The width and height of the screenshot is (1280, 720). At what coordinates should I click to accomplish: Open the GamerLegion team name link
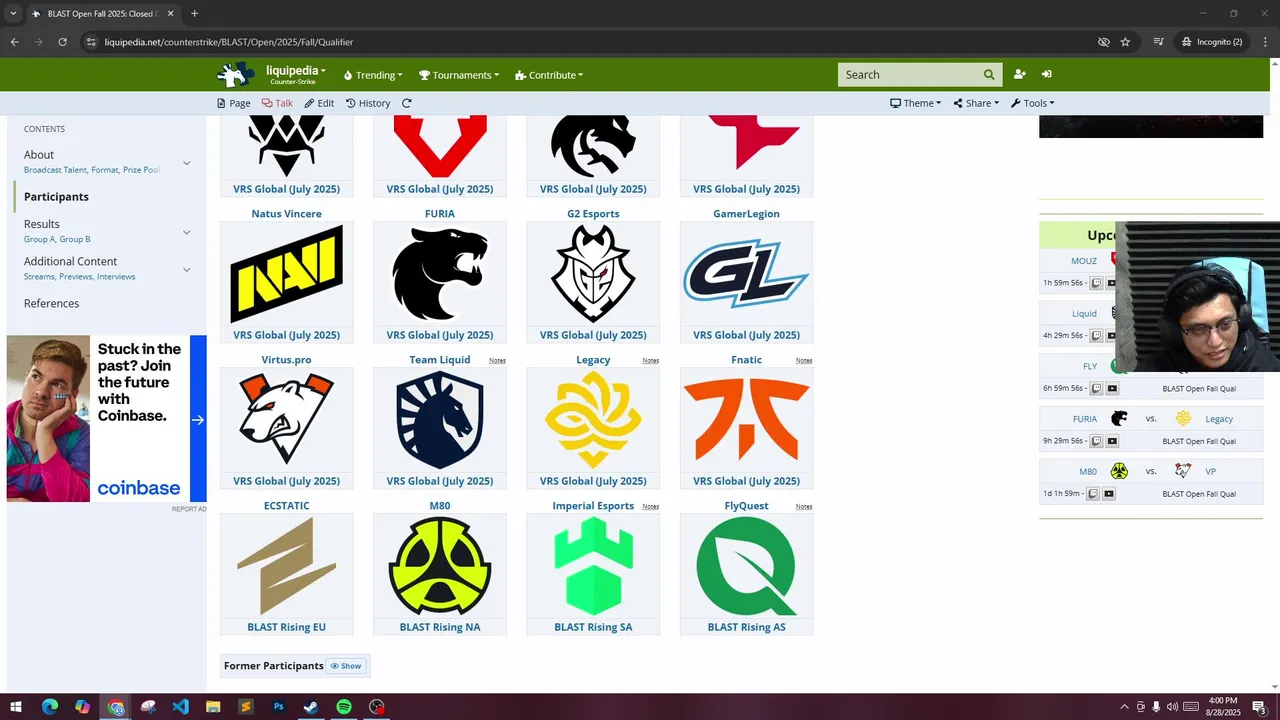point(746,213)
